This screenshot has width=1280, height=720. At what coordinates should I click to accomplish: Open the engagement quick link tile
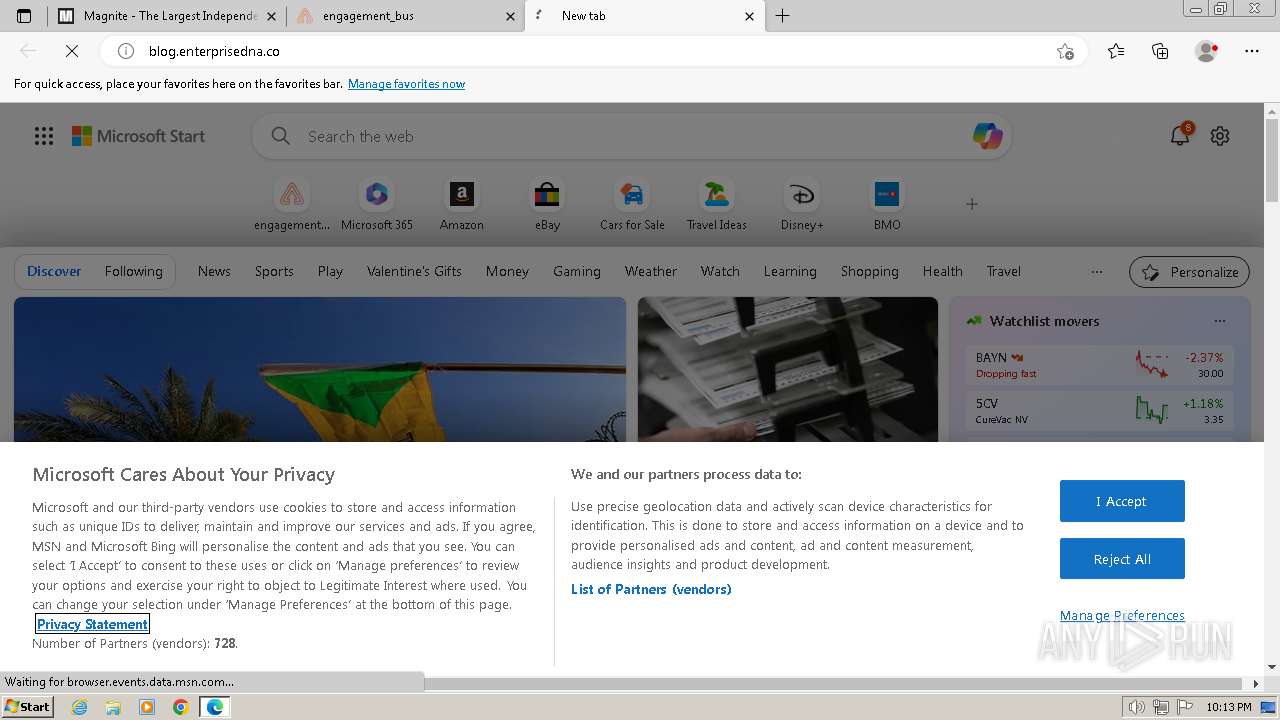pos(292,204)
